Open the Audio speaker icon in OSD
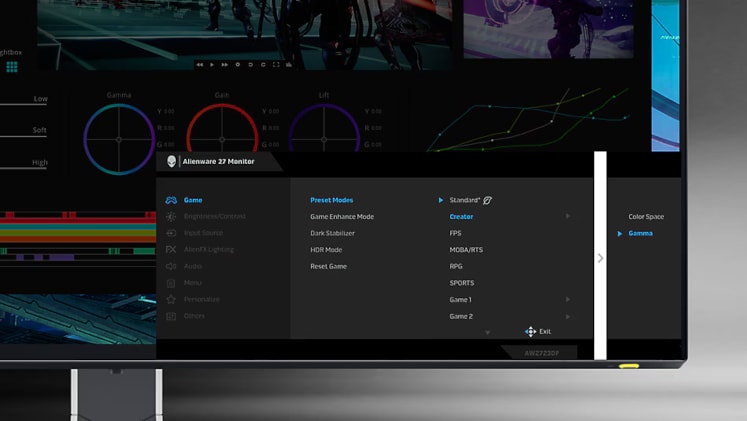 click(171, 266)
